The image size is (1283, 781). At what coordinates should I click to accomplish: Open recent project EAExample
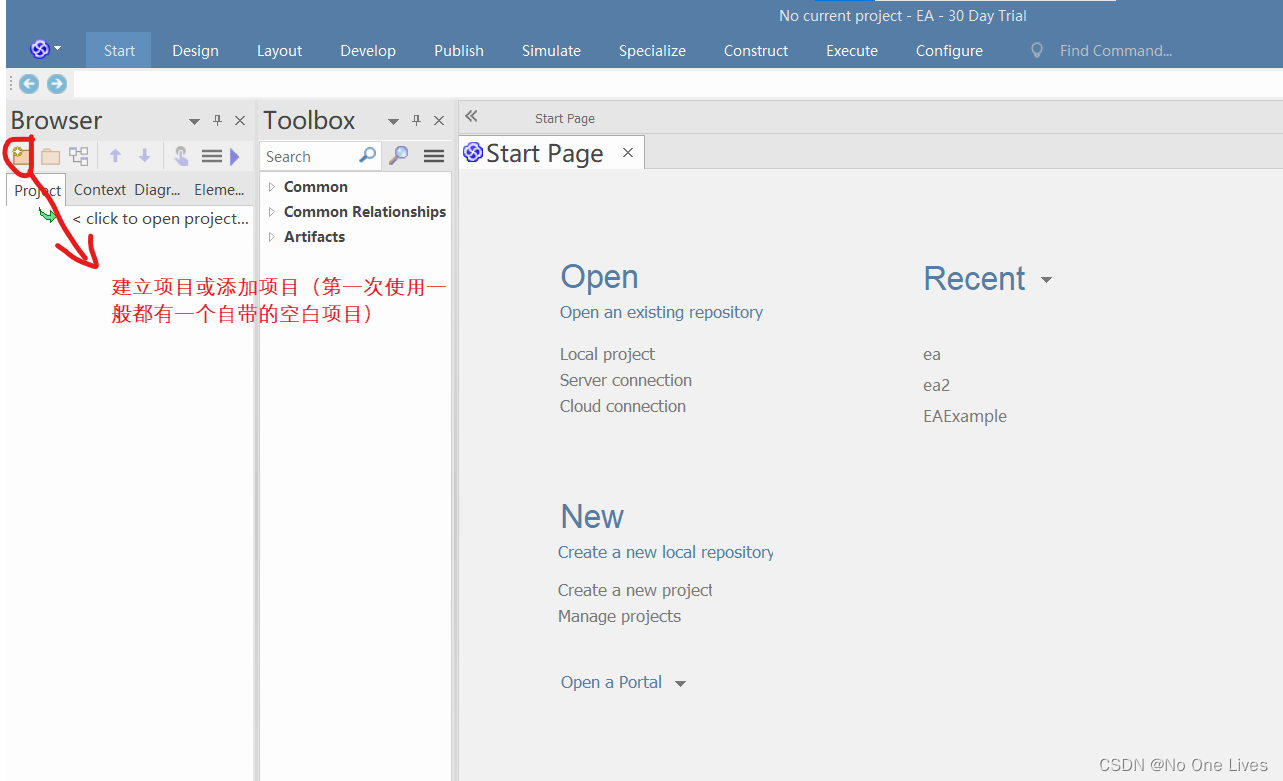coord(965,416)
